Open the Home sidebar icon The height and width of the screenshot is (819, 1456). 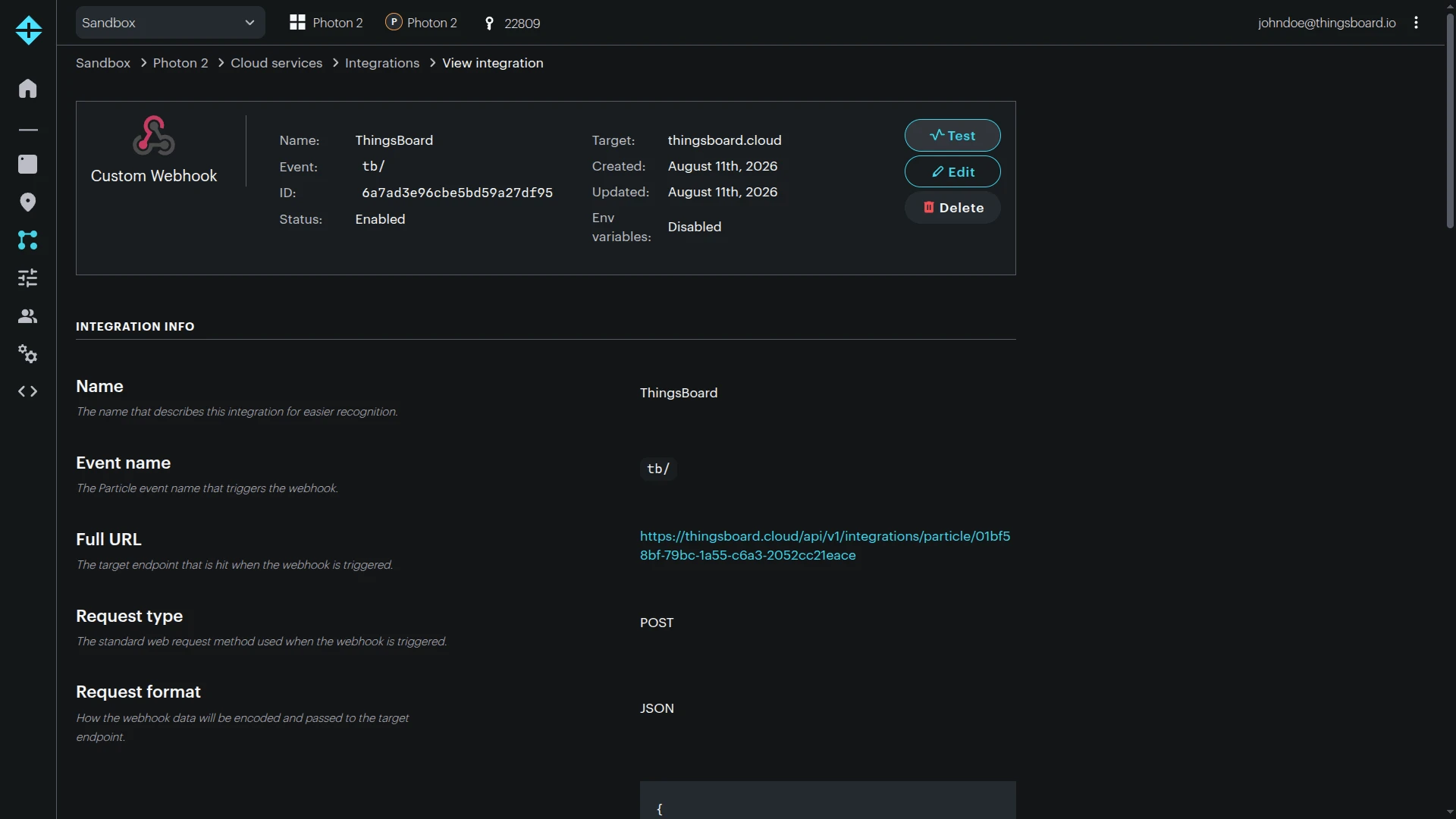click(28, 88)
